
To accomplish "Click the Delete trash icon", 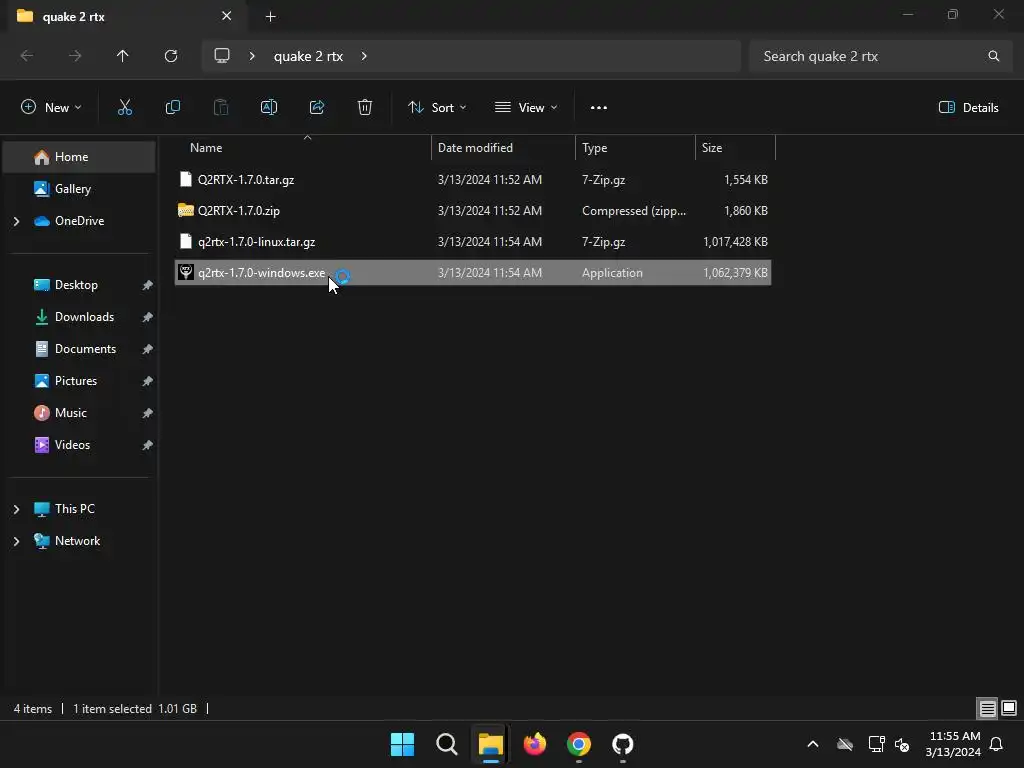I will 365,108.
